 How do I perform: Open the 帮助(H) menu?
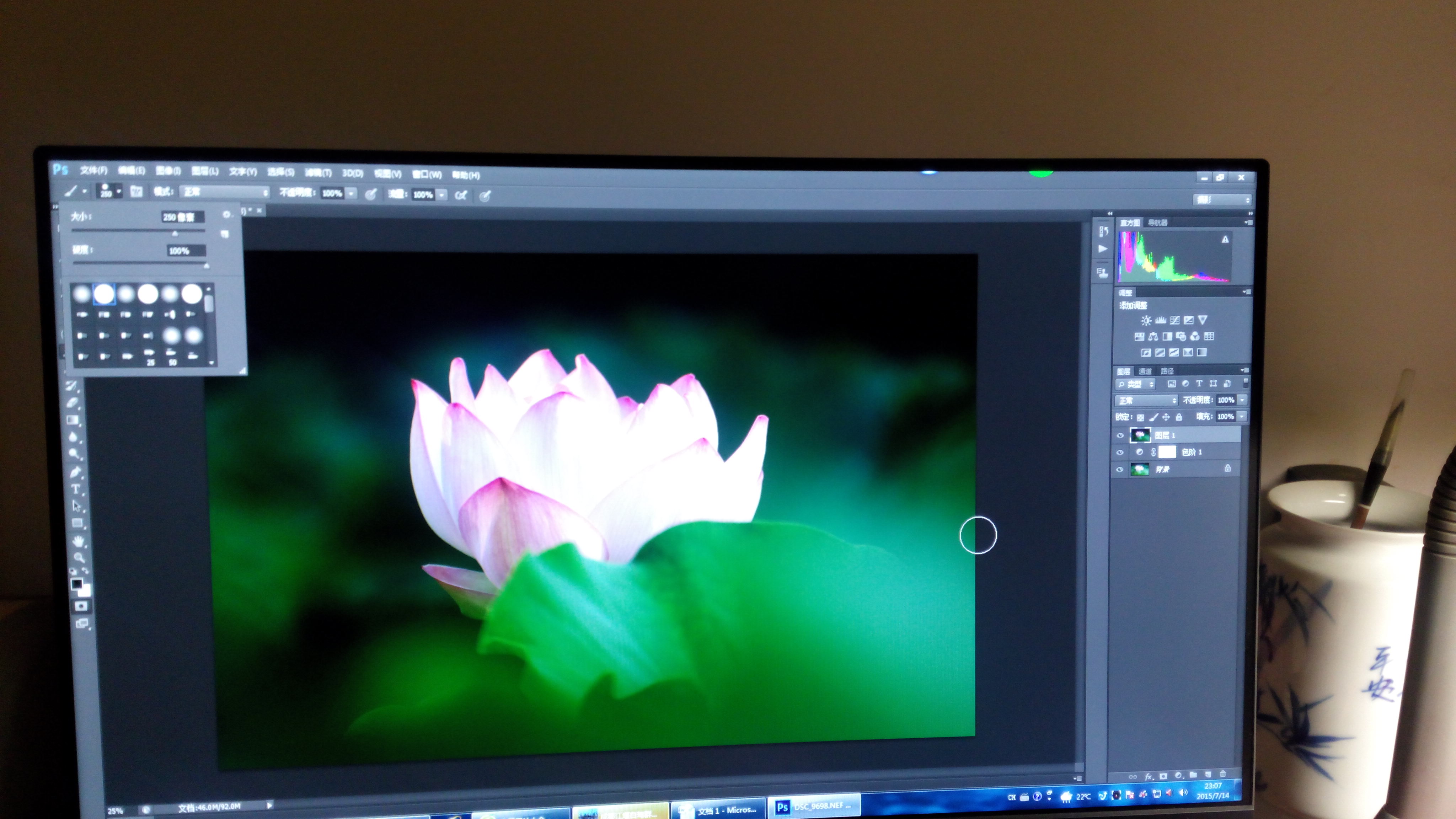pyautogui.click(x=466, y=175)
